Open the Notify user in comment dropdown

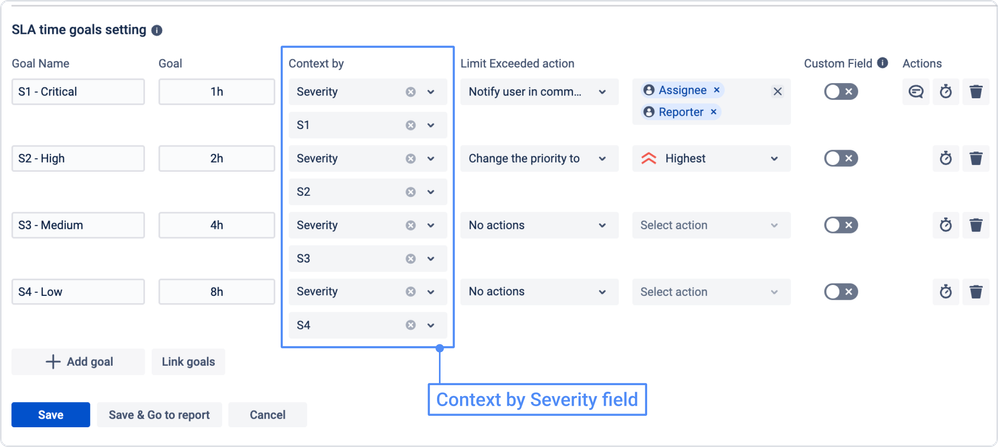(538, 92)
